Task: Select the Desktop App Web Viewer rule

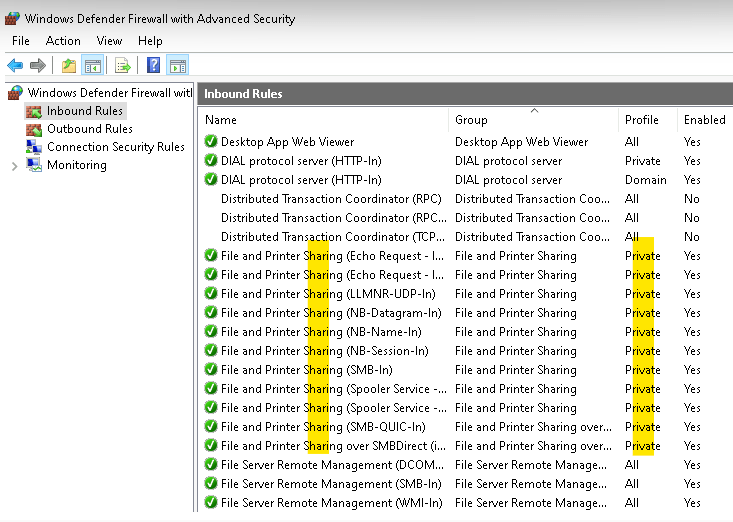Action: tap(287, 142)
